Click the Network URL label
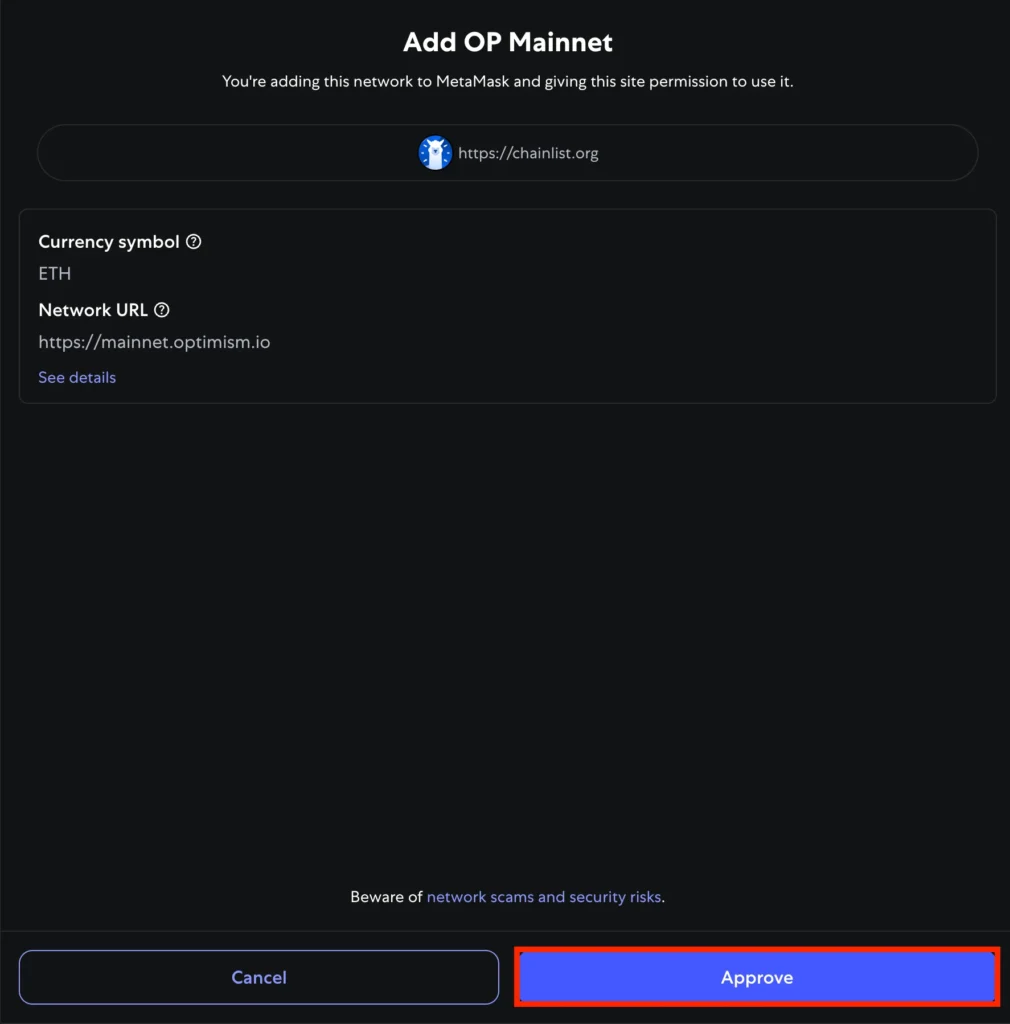Screen dimensions: 1010x1024 point(93,310)
